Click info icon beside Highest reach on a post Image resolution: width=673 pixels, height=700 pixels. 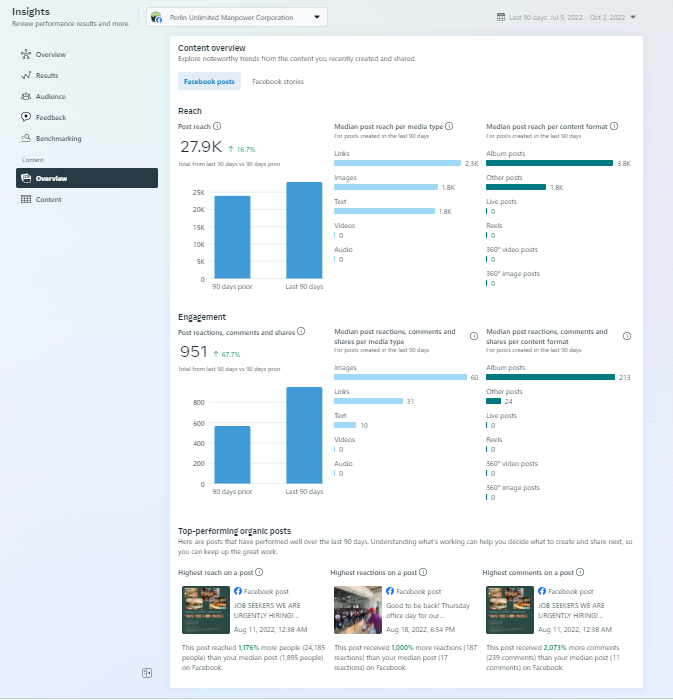[259, 572]
